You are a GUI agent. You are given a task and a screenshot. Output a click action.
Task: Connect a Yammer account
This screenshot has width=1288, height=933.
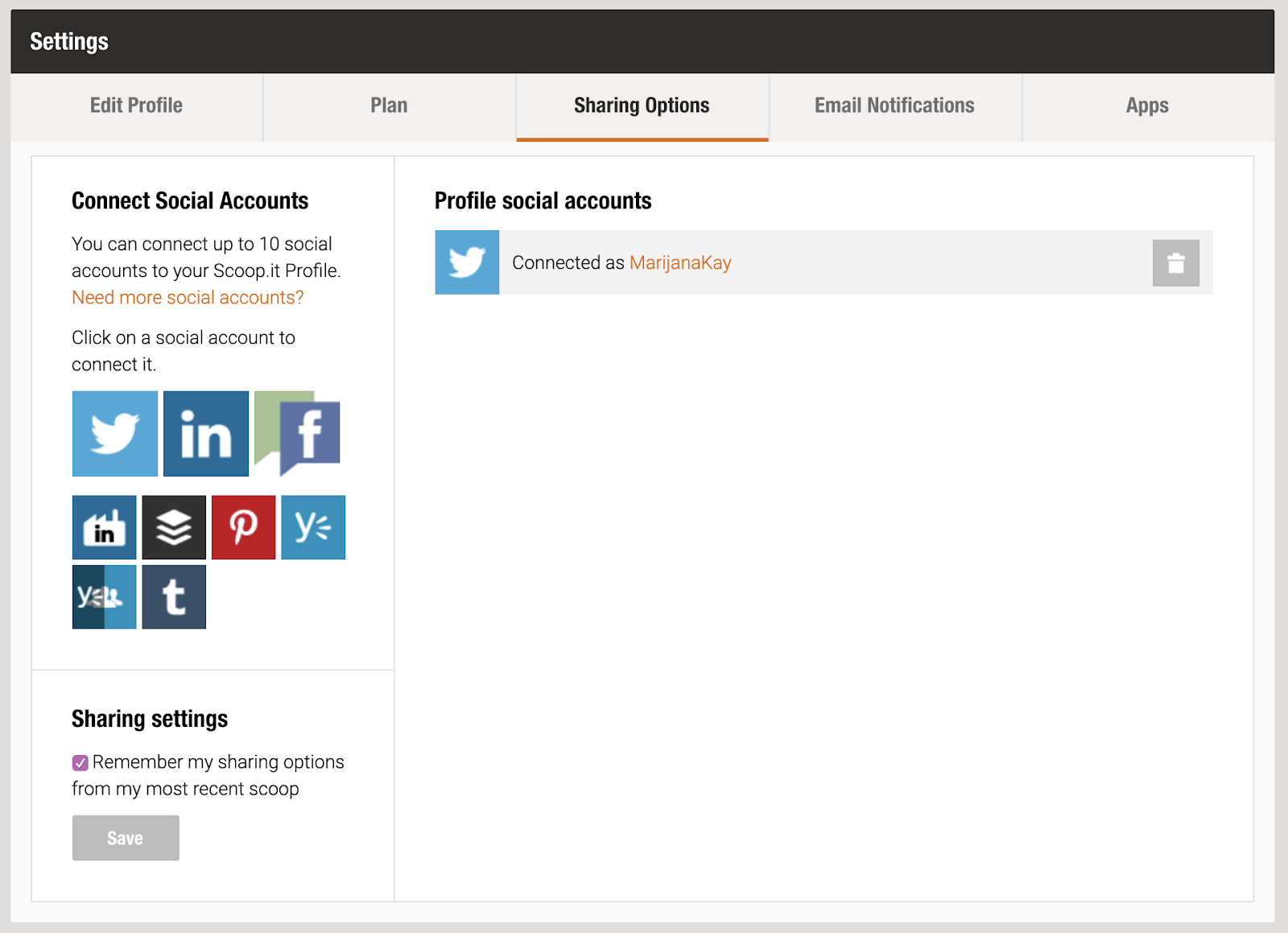tap(313, 527)
